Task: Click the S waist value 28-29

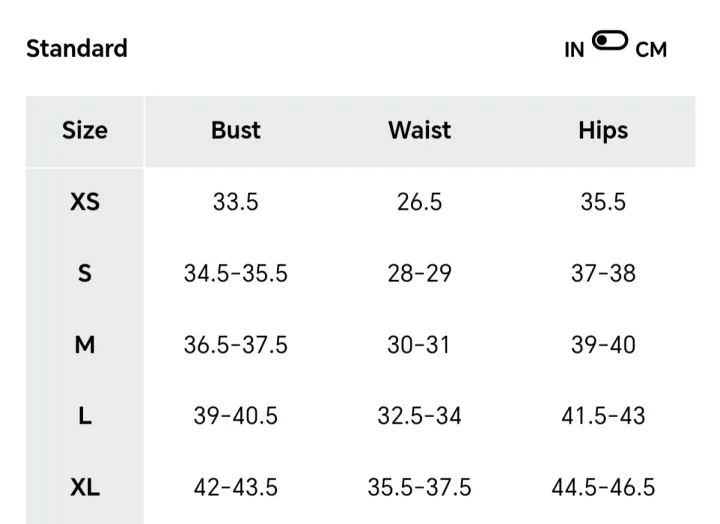Action: click(419, 273)
